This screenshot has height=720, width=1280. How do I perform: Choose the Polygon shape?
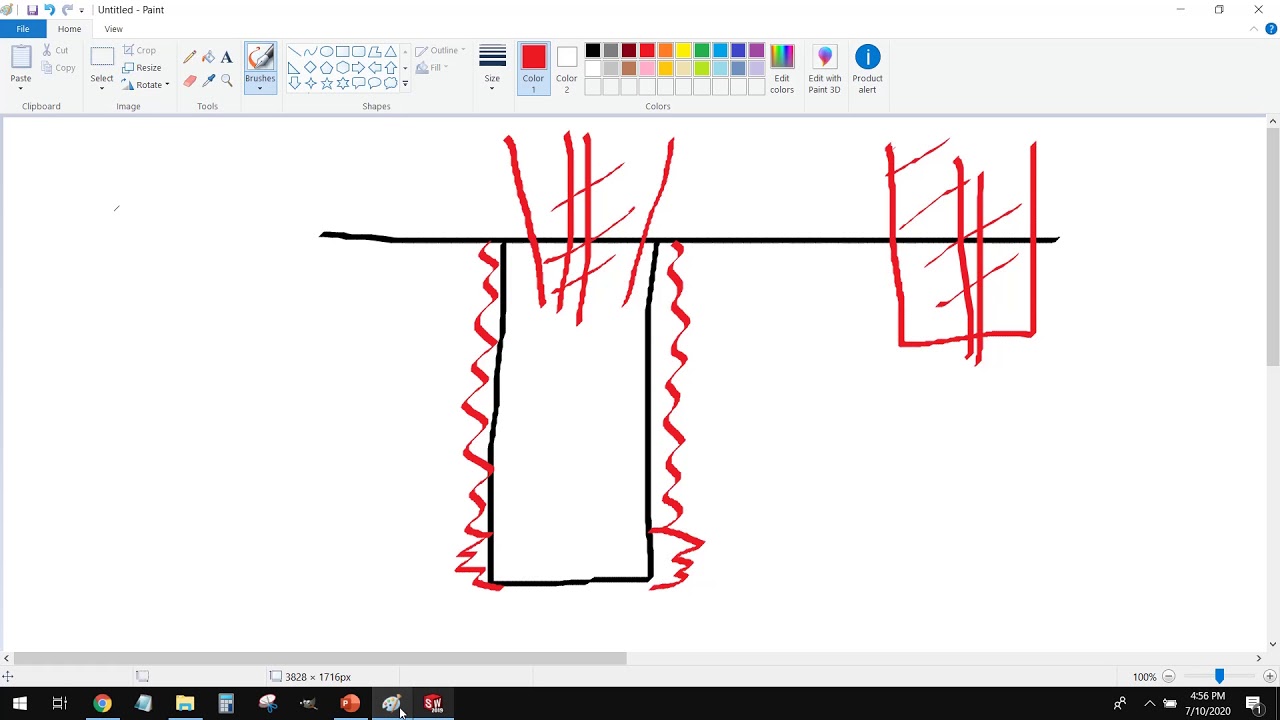(x=374, y=52)
